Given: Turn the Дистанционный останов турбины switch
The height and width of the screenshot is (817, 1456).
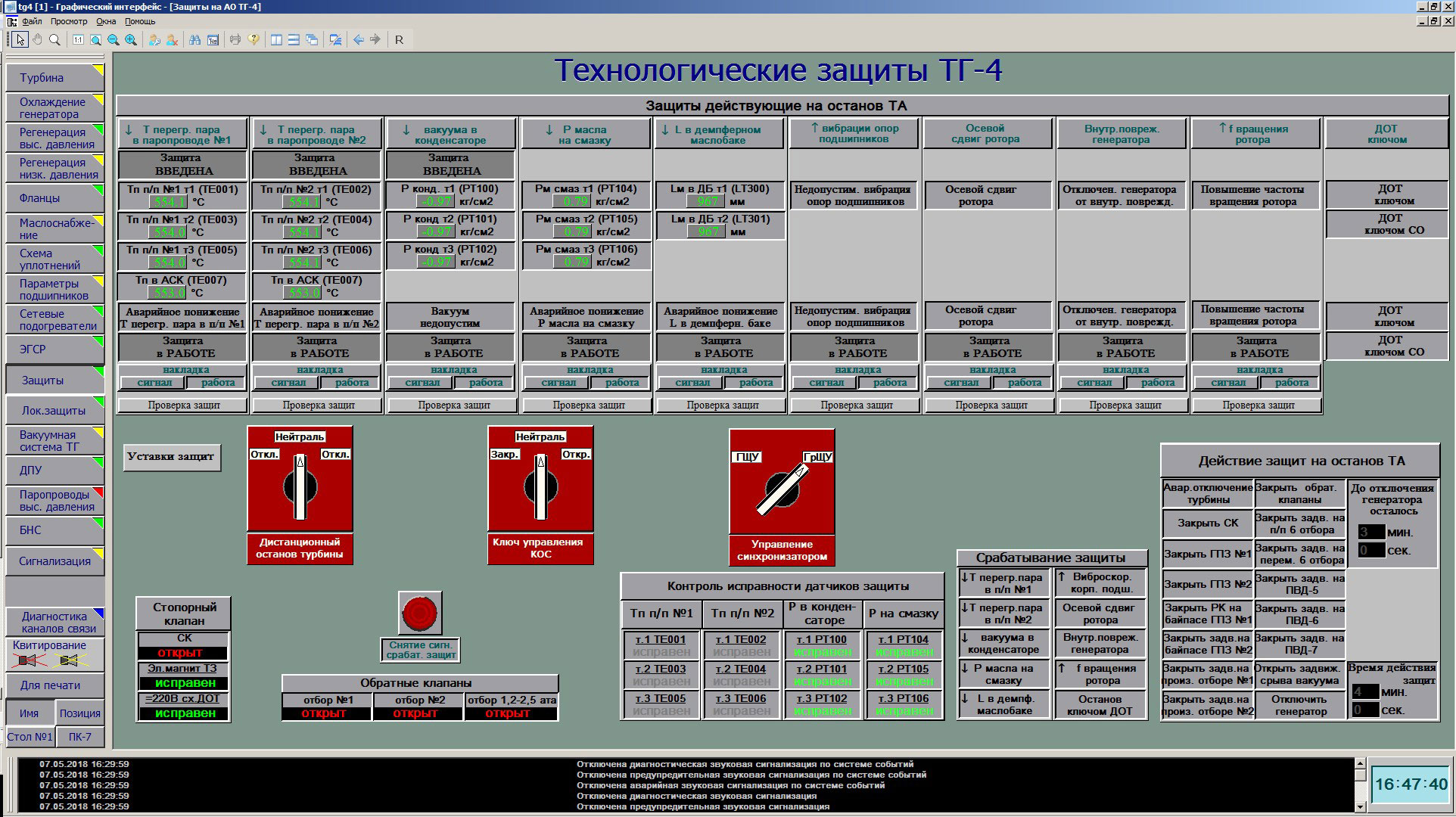Looking at the screenshot, I should 300,486.
